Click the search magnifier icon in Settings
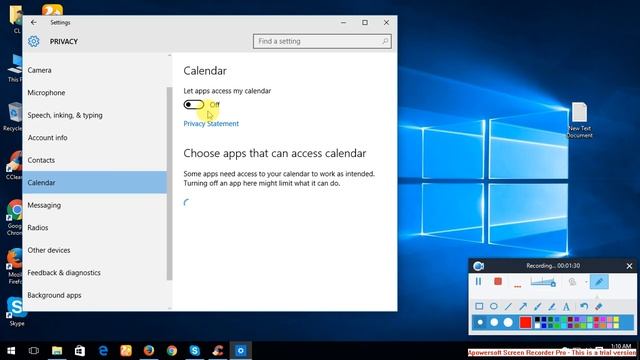 point(385,41)
